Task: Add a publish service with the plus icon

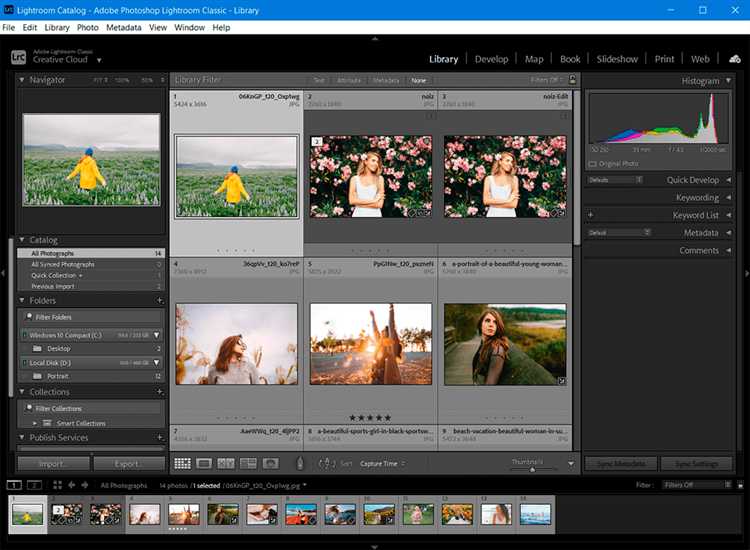Action: 160,437
